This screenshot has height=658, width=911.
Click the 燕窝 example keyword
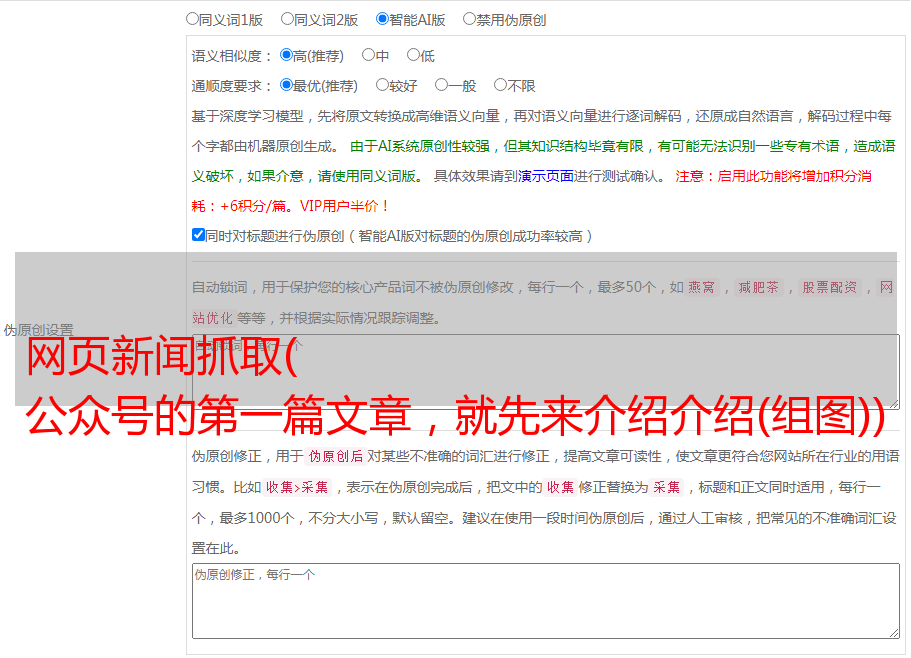click(x=701, y=287)
